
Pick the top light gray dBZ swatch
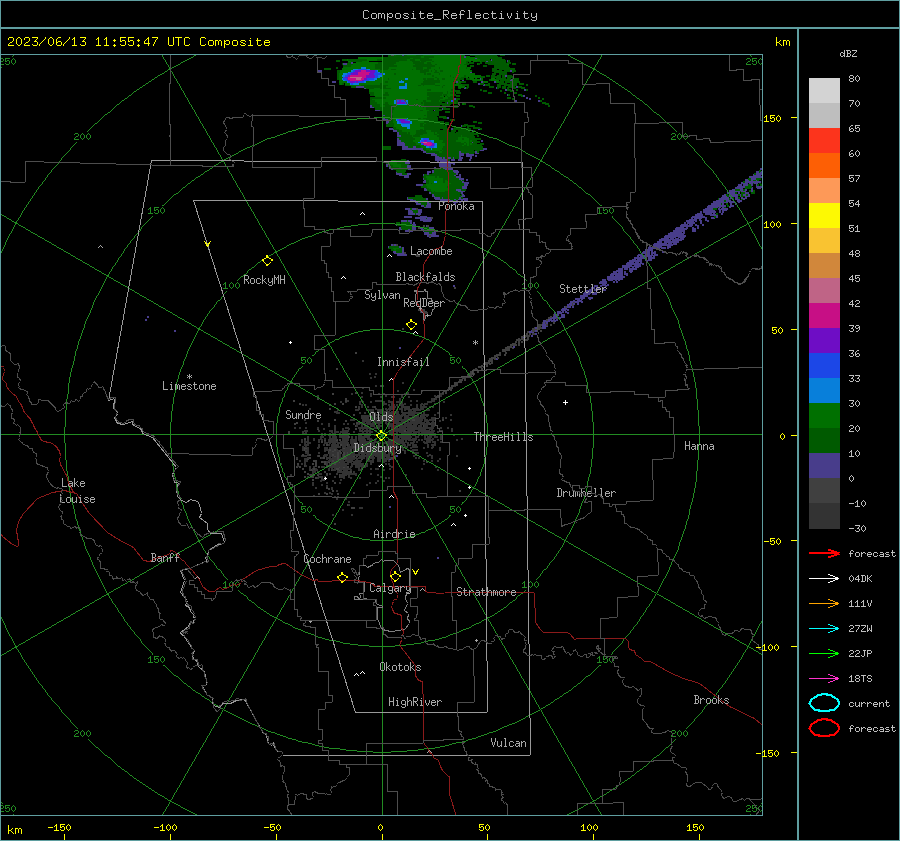pos(824,90)
